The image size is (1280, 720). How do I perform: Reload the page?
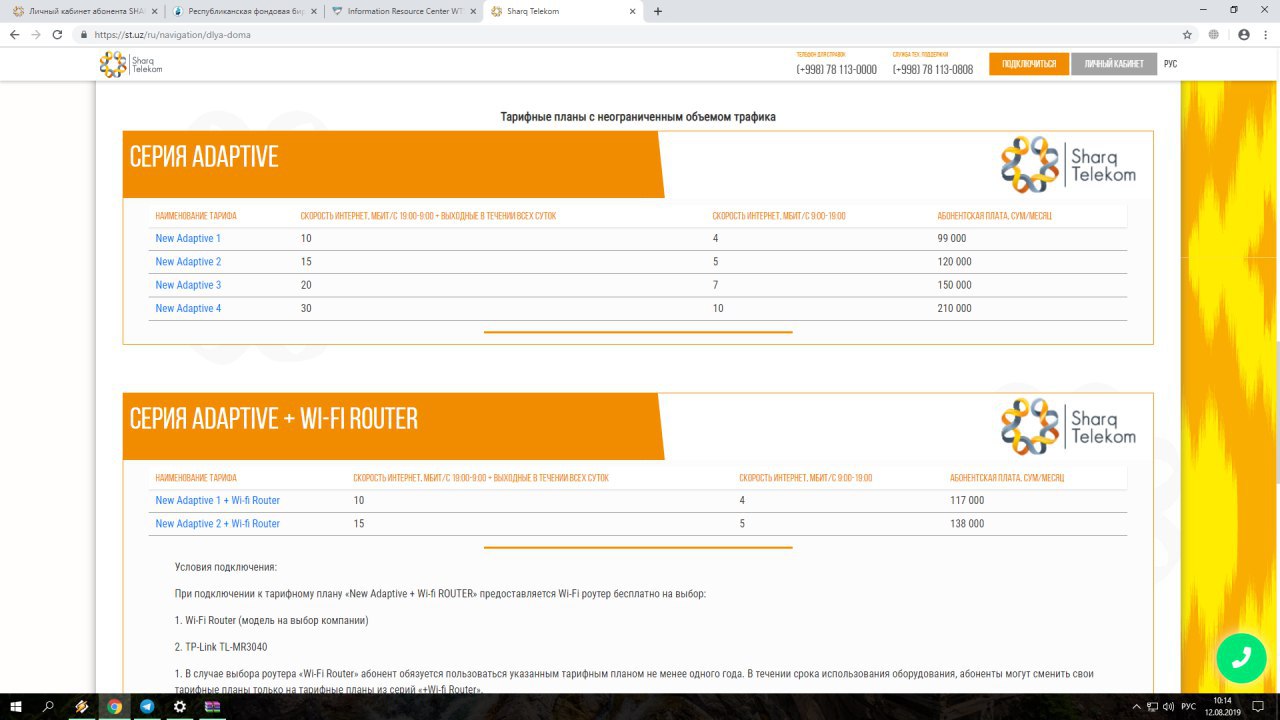pos(58,34)
